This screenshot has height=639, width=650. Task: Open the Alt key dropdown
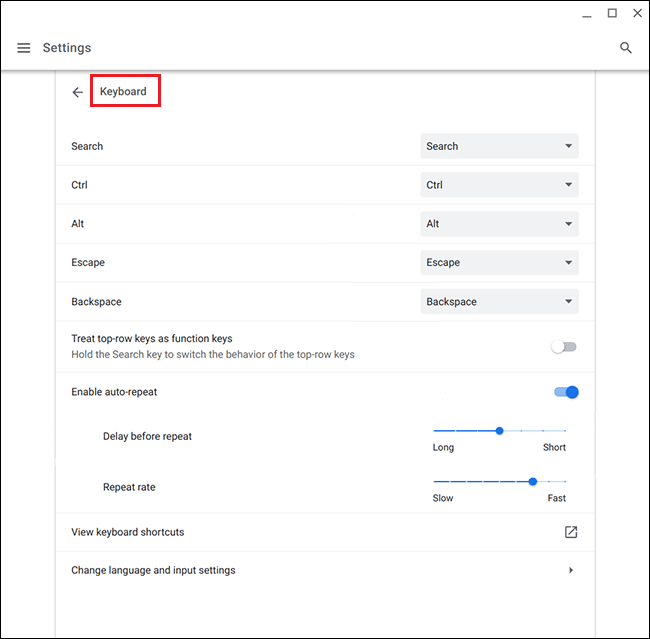pos(499,224)
